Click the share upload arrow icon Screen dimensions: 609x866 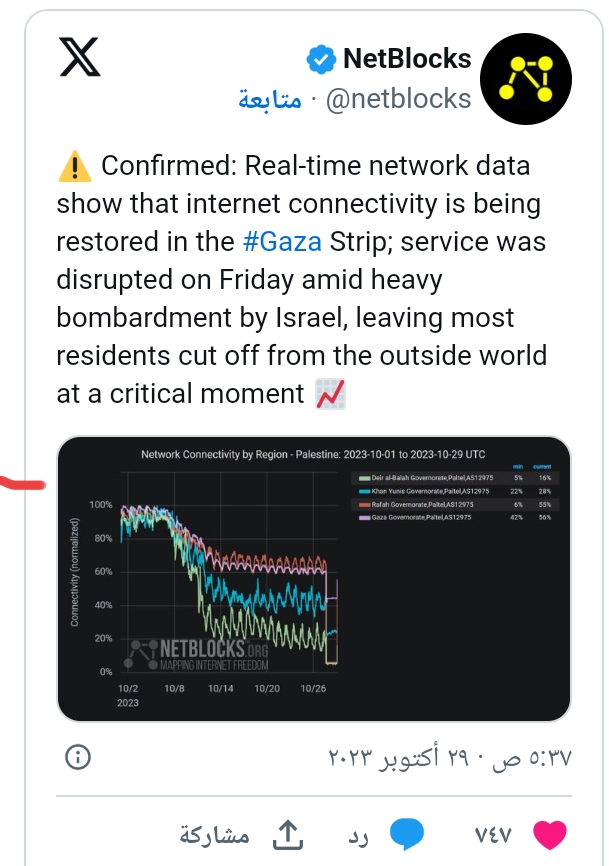[288, 833]
